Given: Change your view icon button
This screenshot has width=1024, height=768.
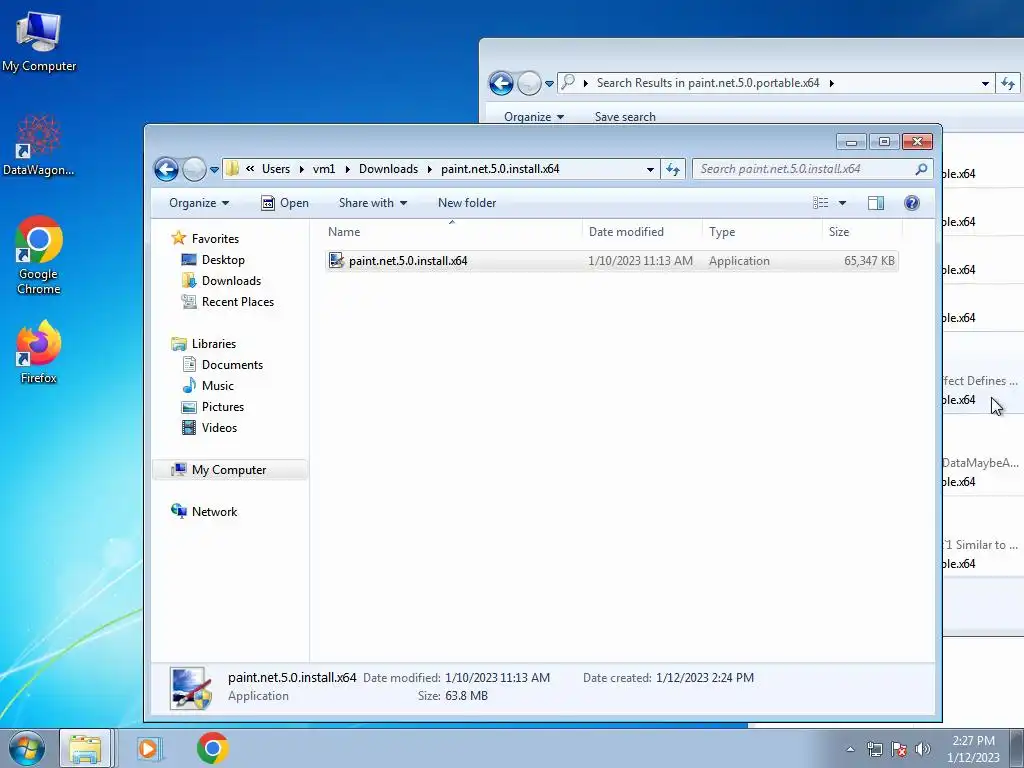Looking at the screenshot, I should [820, 203].
